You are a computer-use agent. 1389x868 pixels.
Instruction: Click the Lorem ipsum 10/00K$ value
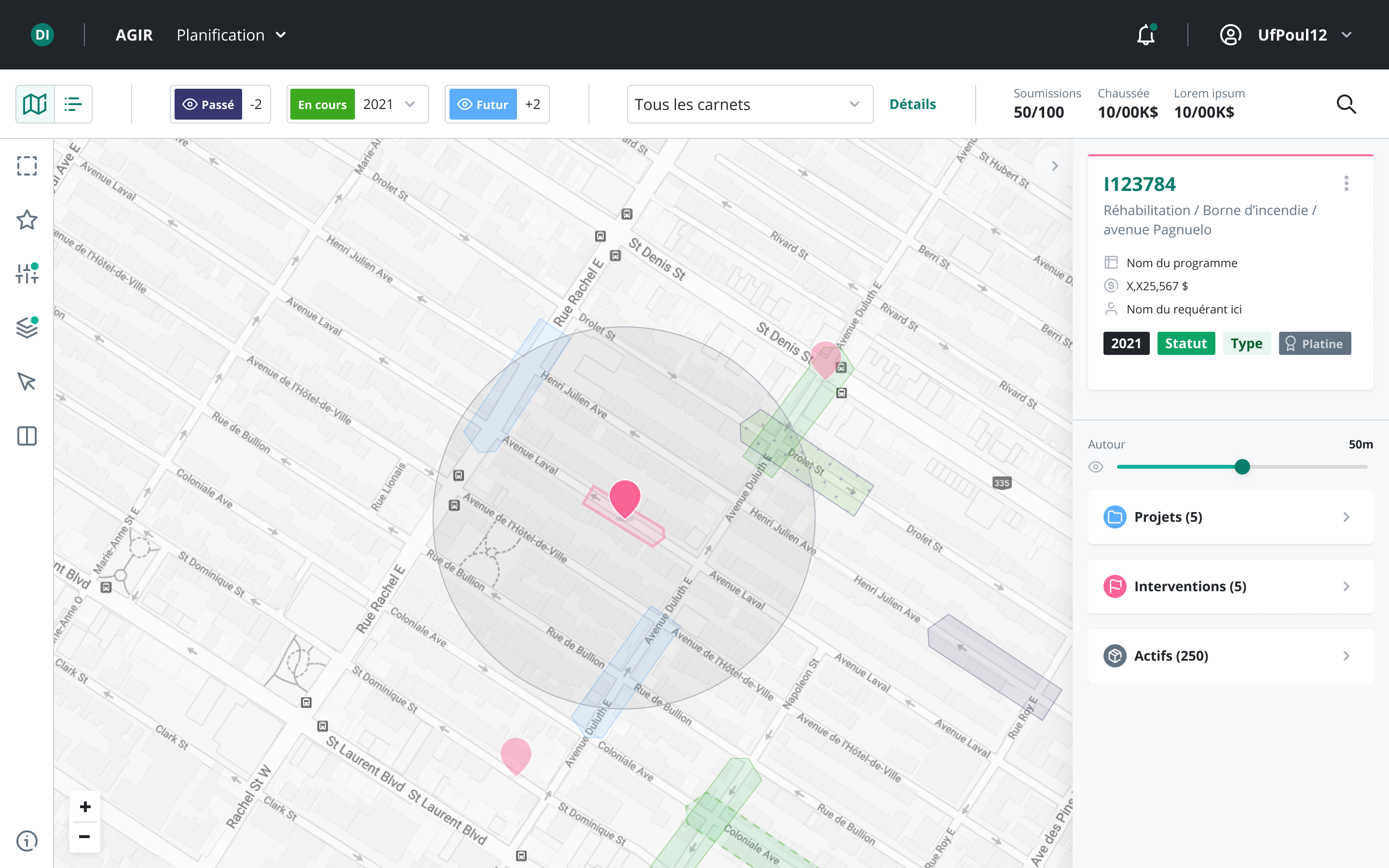pos(1204,112)
